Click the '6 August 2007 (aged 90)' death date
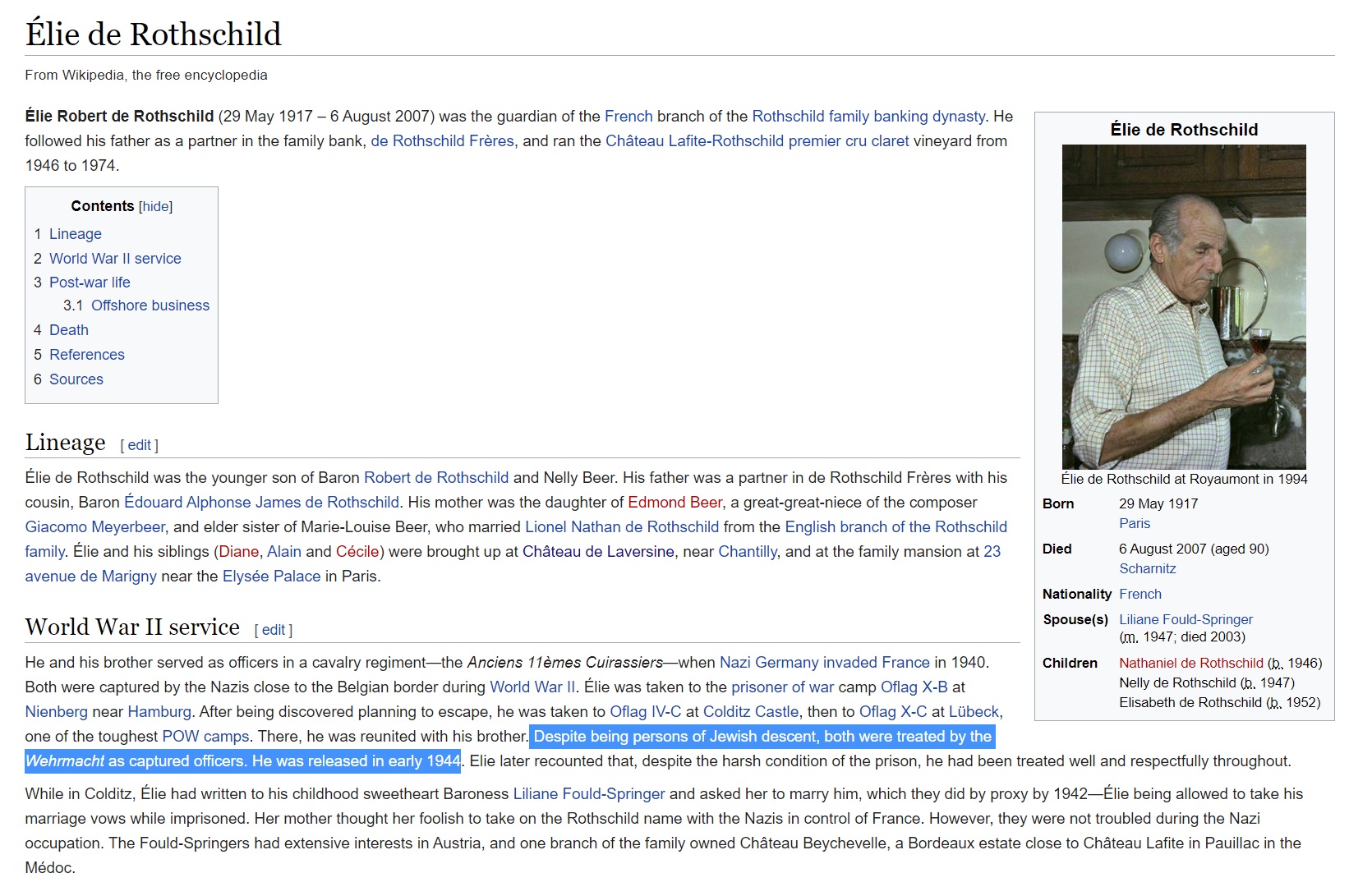 pyautogui.click(x=1194, y=549)
